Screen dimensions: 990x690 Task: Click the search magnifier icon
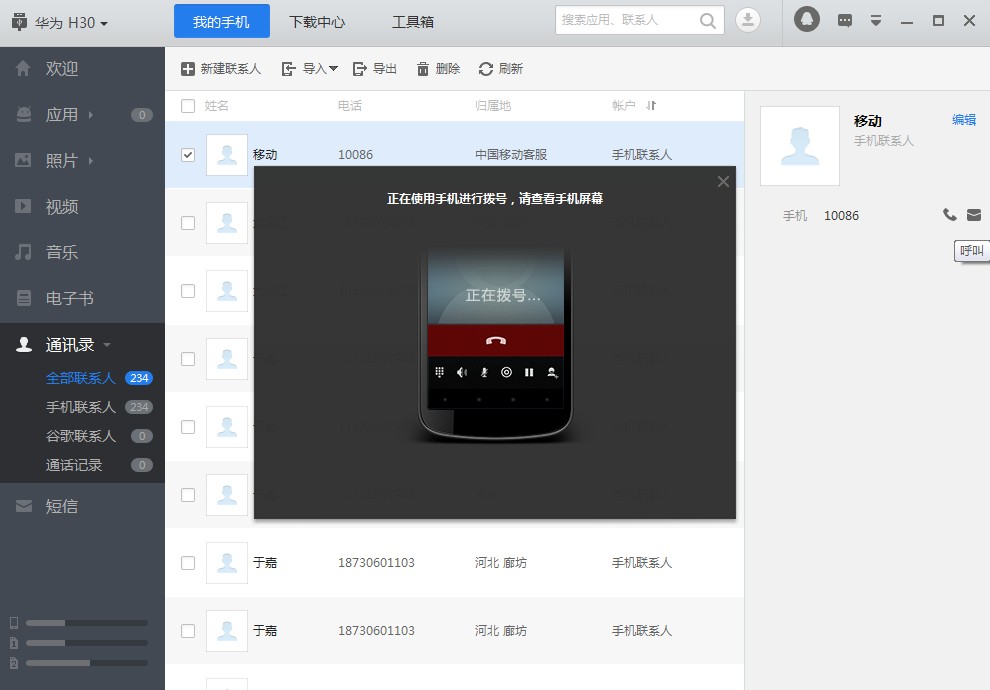coord(708,21)
